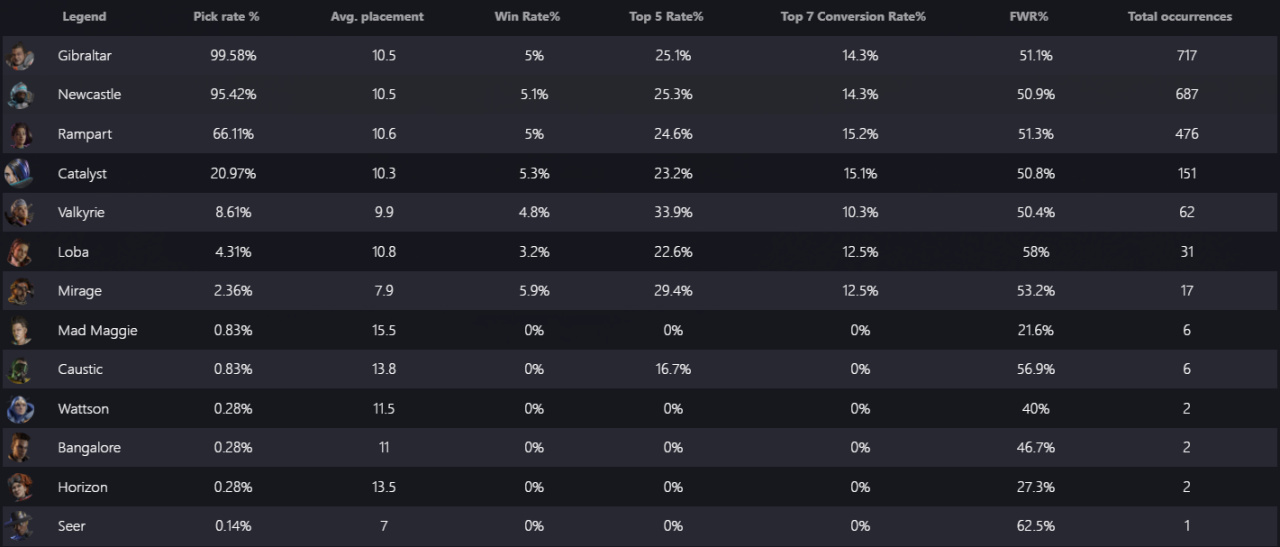Image resolution: width=1280 pixels, height=547 pixels.
Task: Click the Catalyst legend avatar
Action: coord(20,173)
